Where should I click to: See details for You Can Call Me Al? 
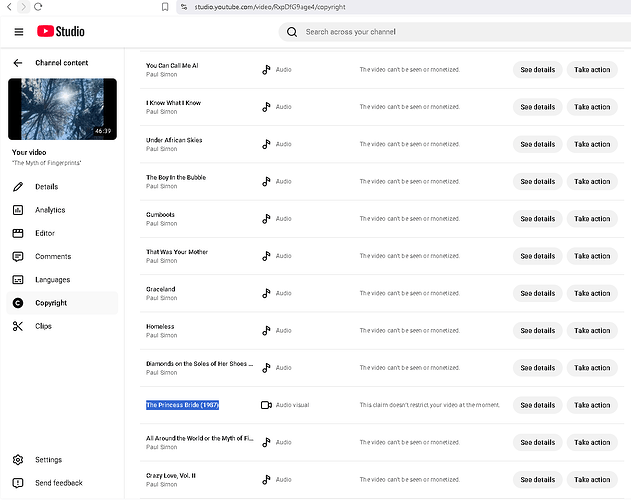pos(537,70)
